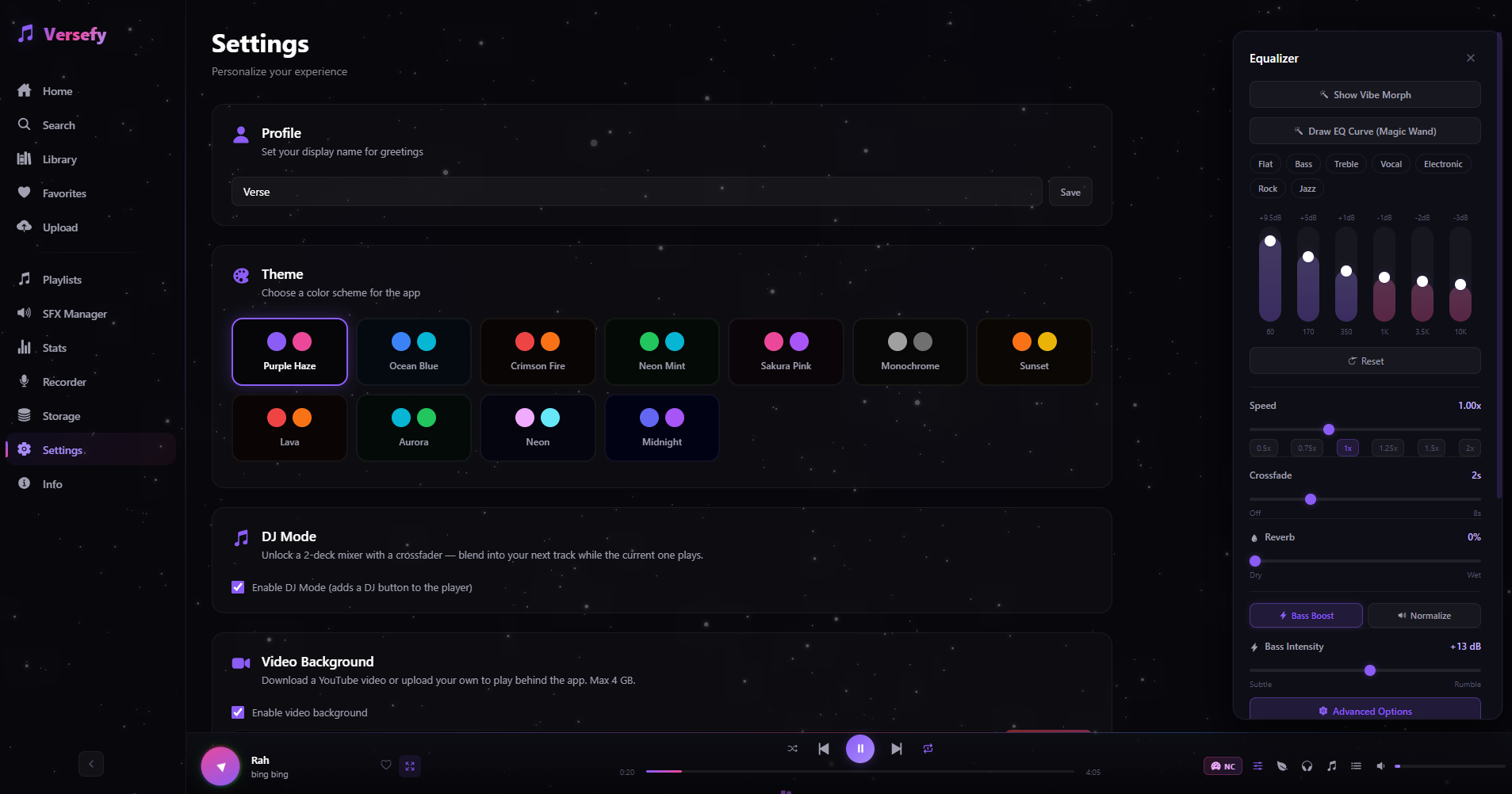Disable the video background checkbox
Viewport: 1512px width, 794px height.
click(x=238, y=712)
